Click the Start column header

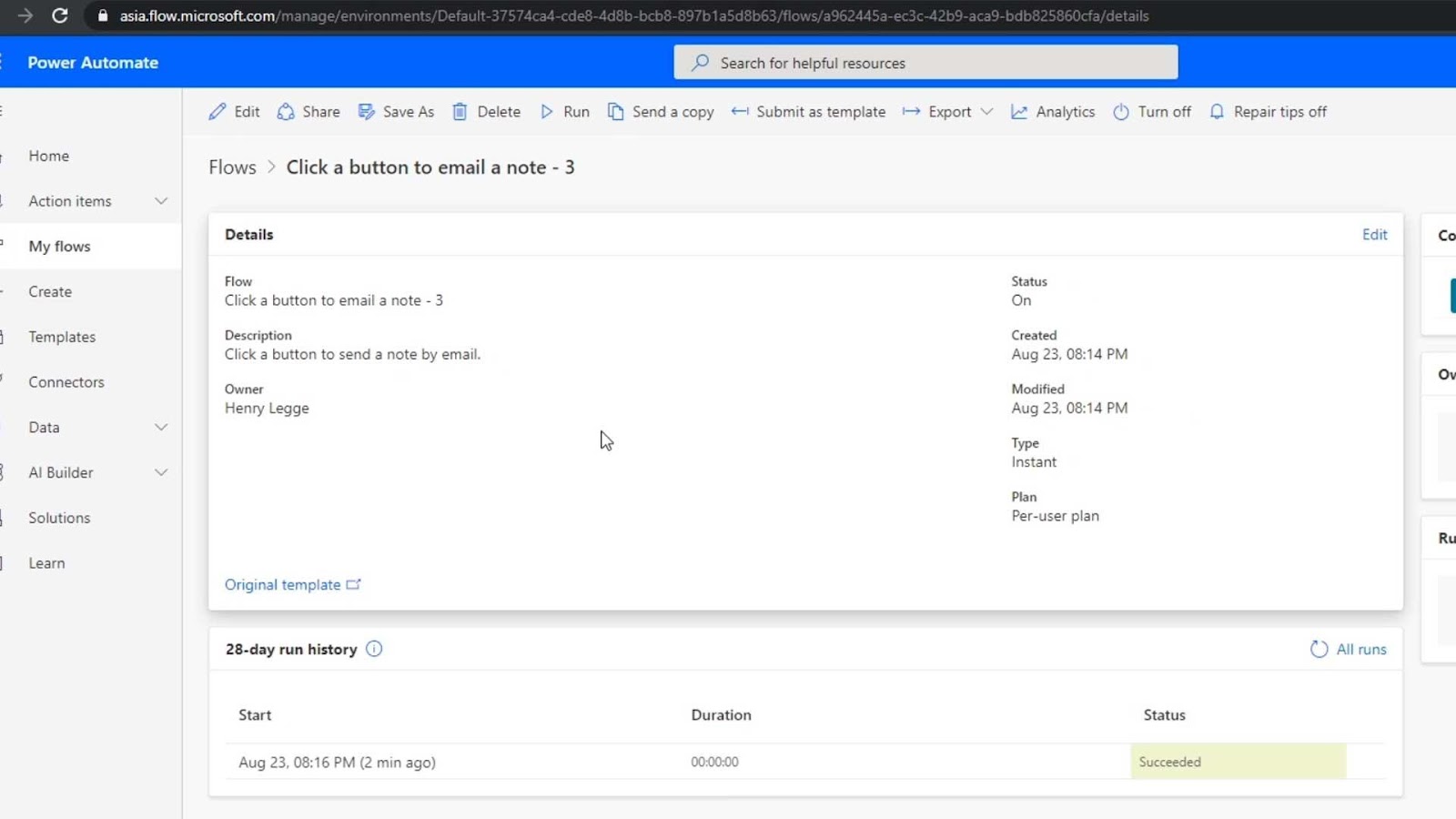click(255, 715)
